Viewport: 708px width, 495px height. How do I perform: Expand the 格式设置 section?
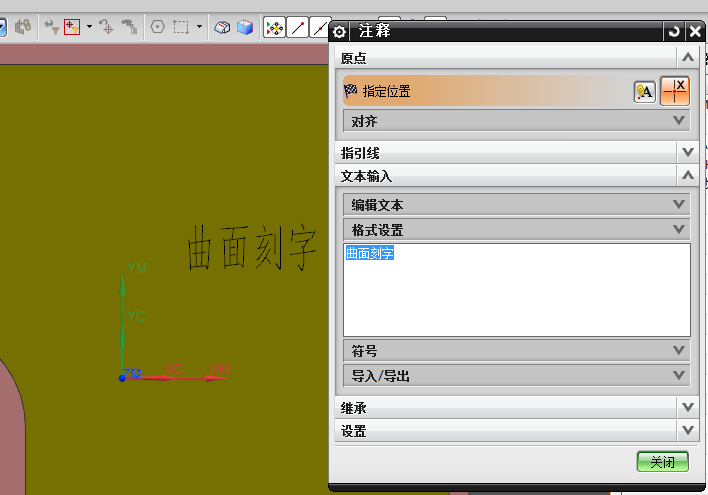680,229
